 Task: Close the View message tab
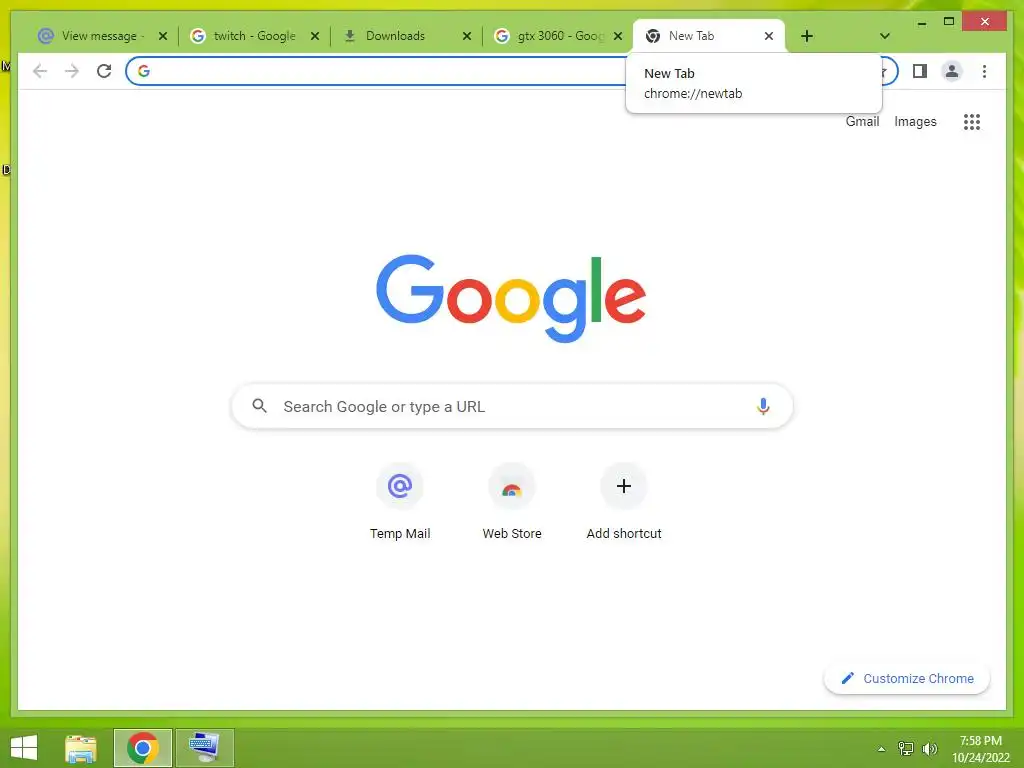[x=163, y=36]
